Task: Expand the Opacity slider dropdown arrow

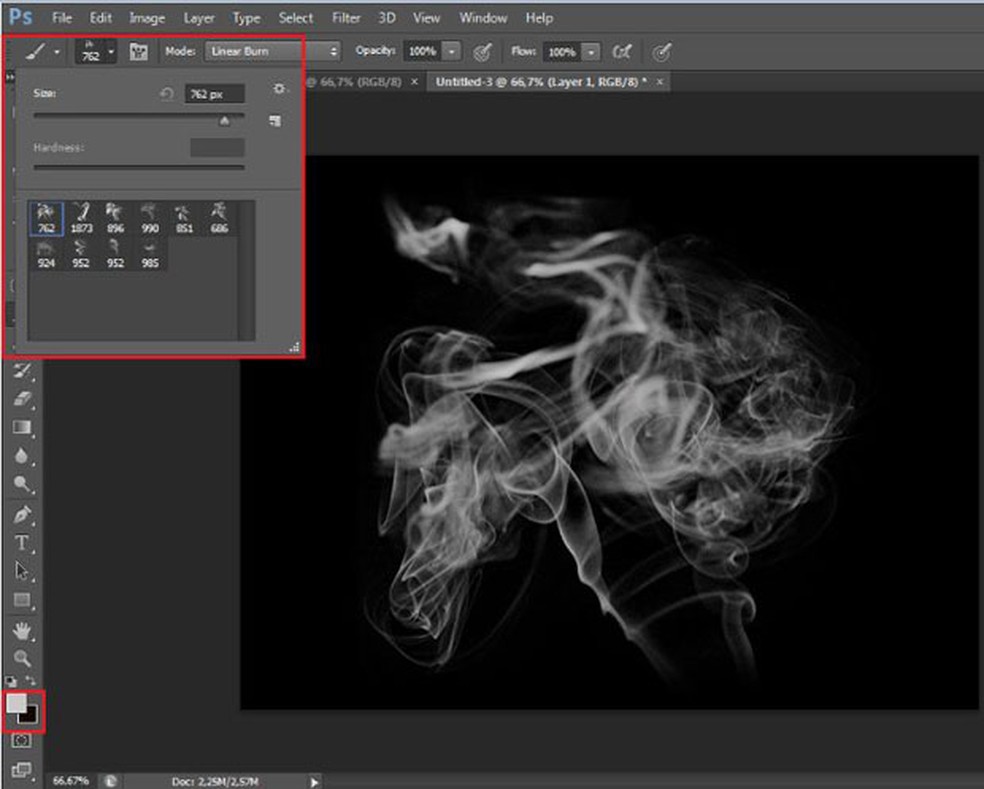Action: [452, 51]
